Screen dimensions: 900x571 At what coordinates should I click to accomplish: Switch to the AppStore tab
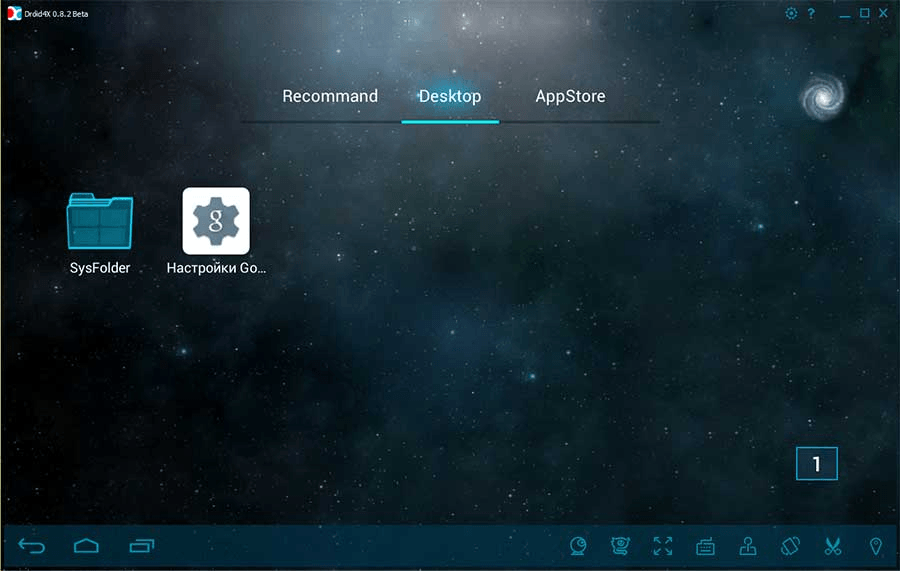click(x=570, y=96)
